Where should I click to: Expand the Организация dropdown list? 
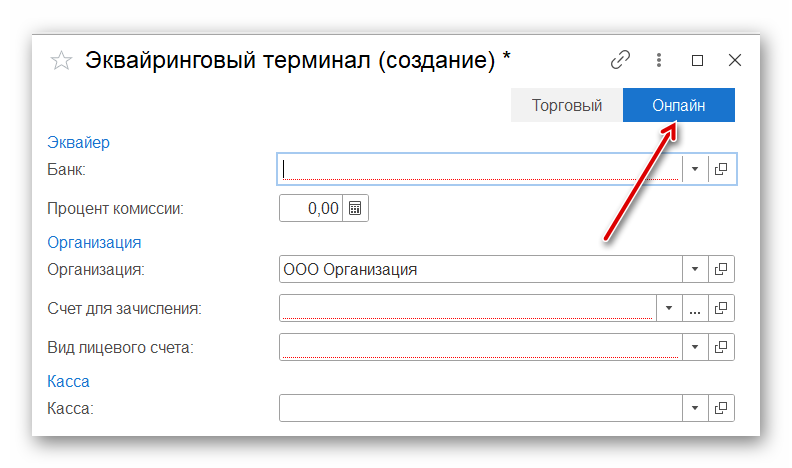pos(695,269)
